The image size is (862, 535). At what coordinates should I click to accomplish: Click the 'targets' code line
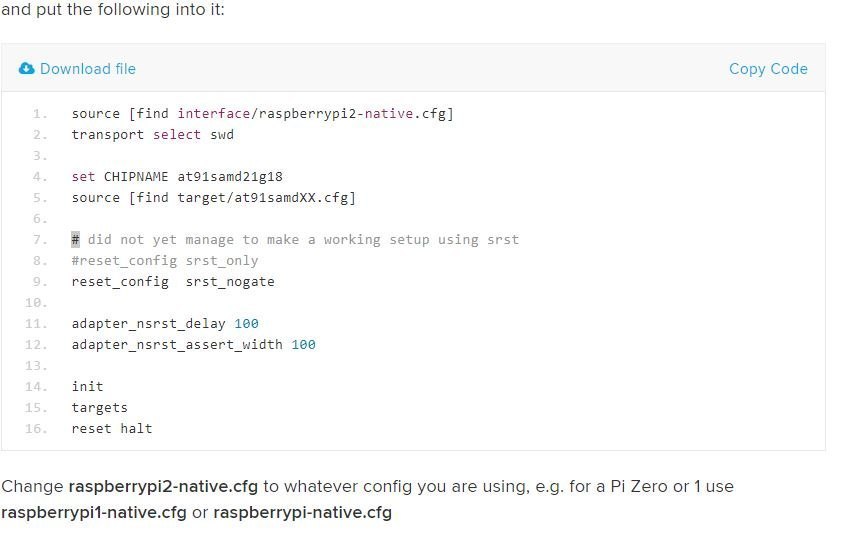coord(100,407)
